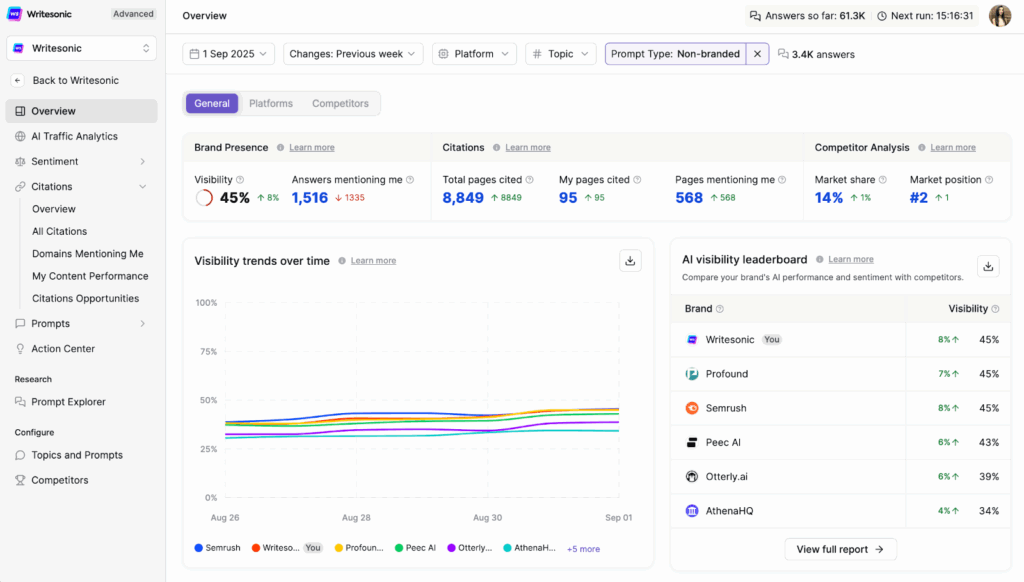1024x582 pixels.
Task: Open the 1 Sep 2025 date picker
Action: point(227,53)
